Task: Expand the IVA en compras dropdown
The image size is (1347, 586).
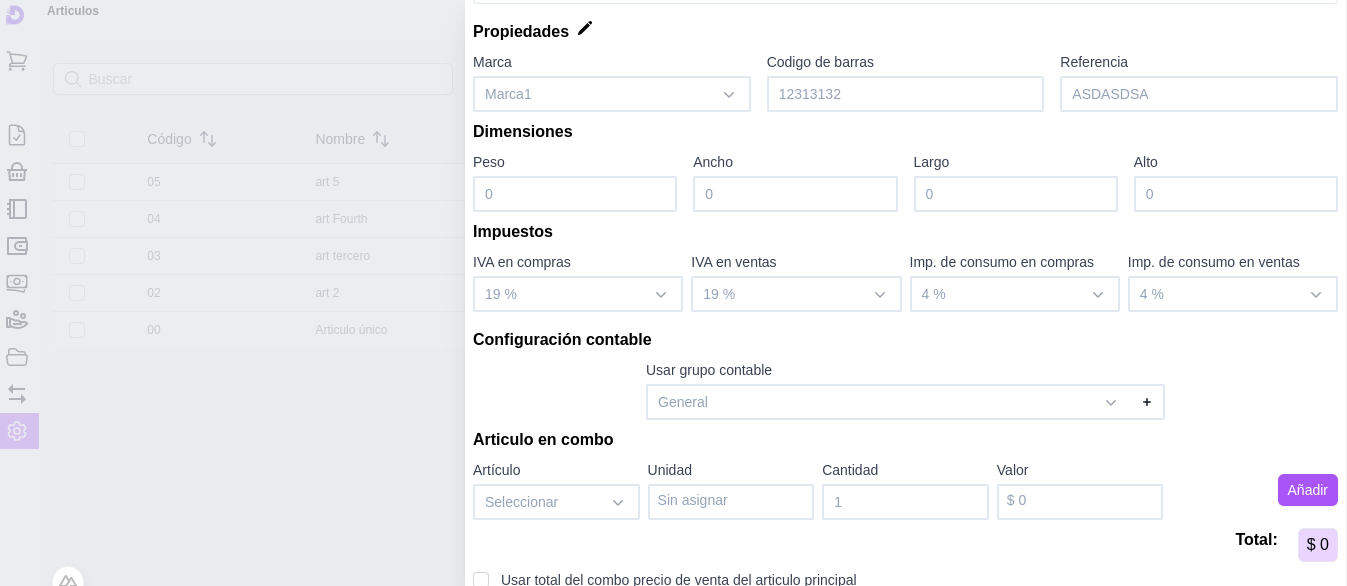Action: pyautogui.click(x=577, y=294)
